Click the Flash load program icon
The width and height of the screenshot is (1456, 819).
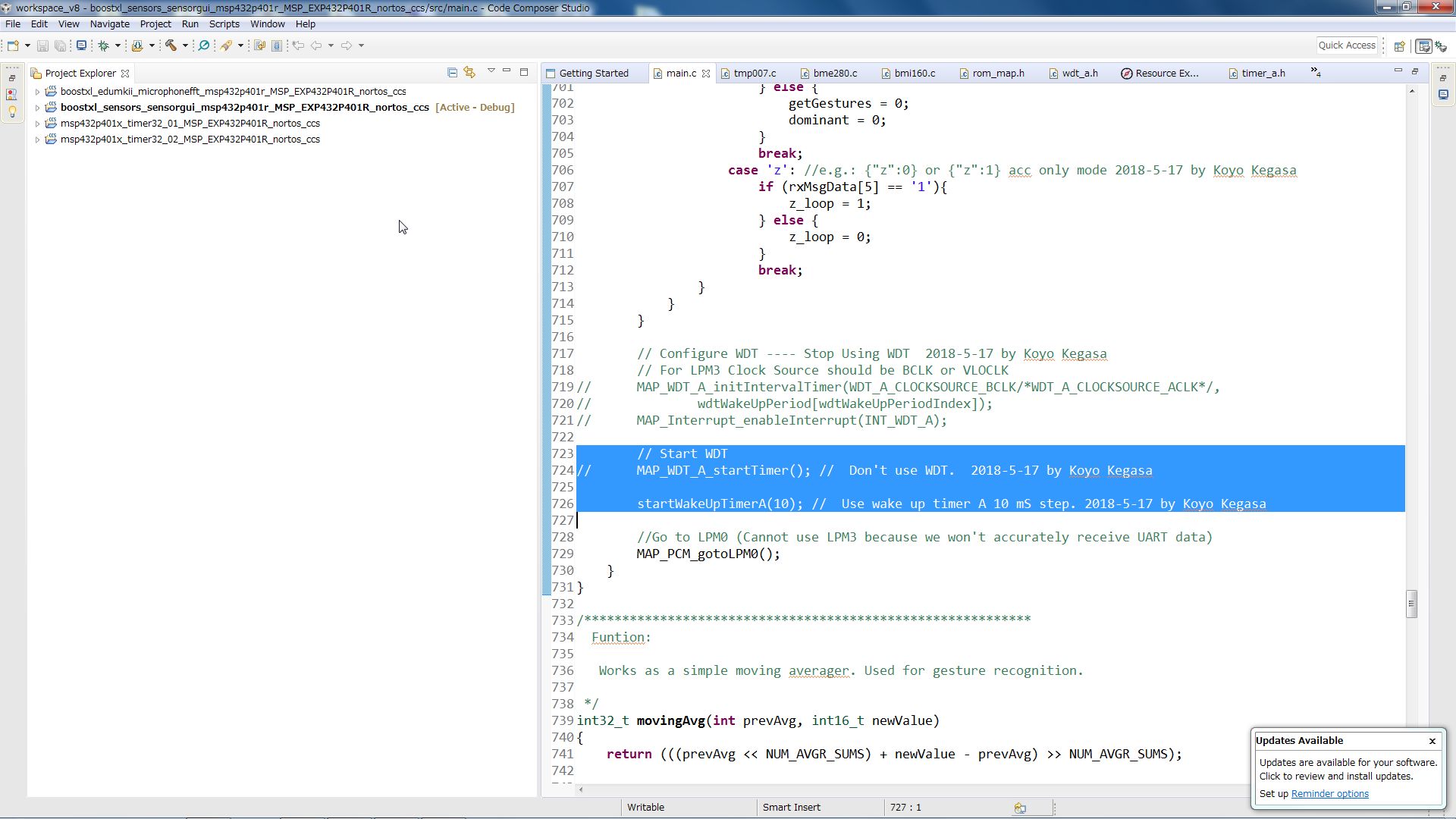(137, 45)
